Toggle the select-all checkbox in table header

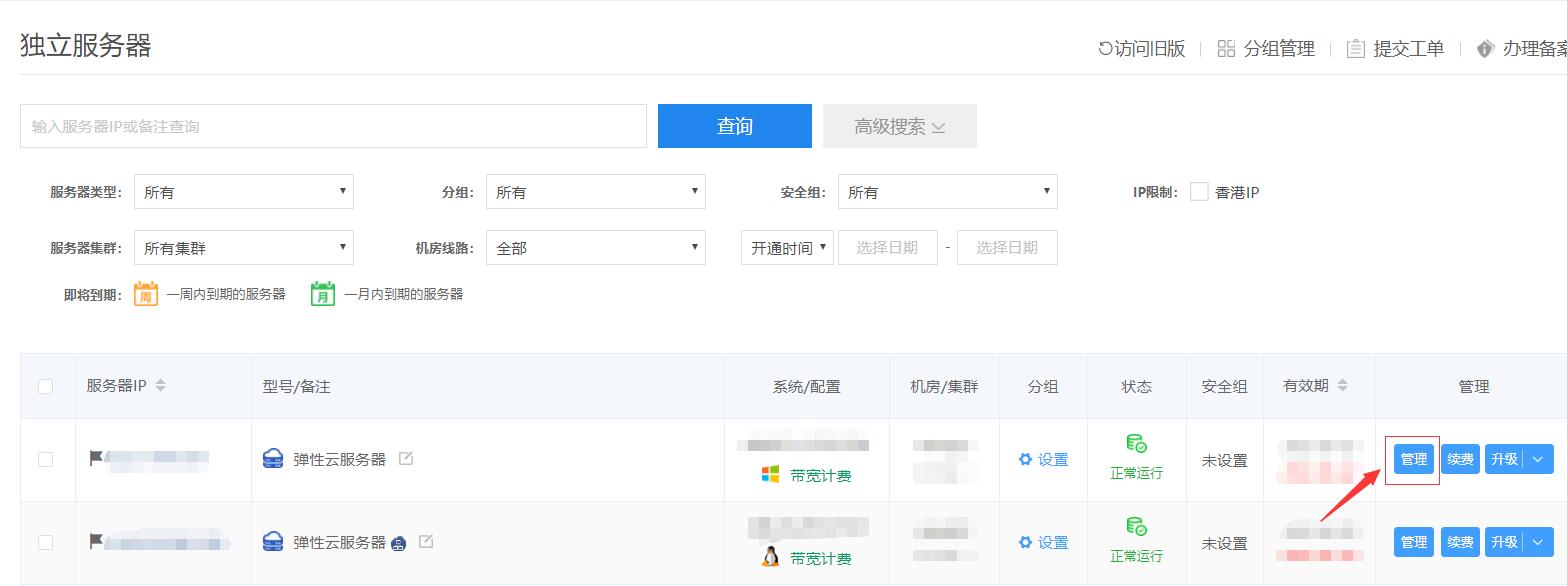[45, 386]
